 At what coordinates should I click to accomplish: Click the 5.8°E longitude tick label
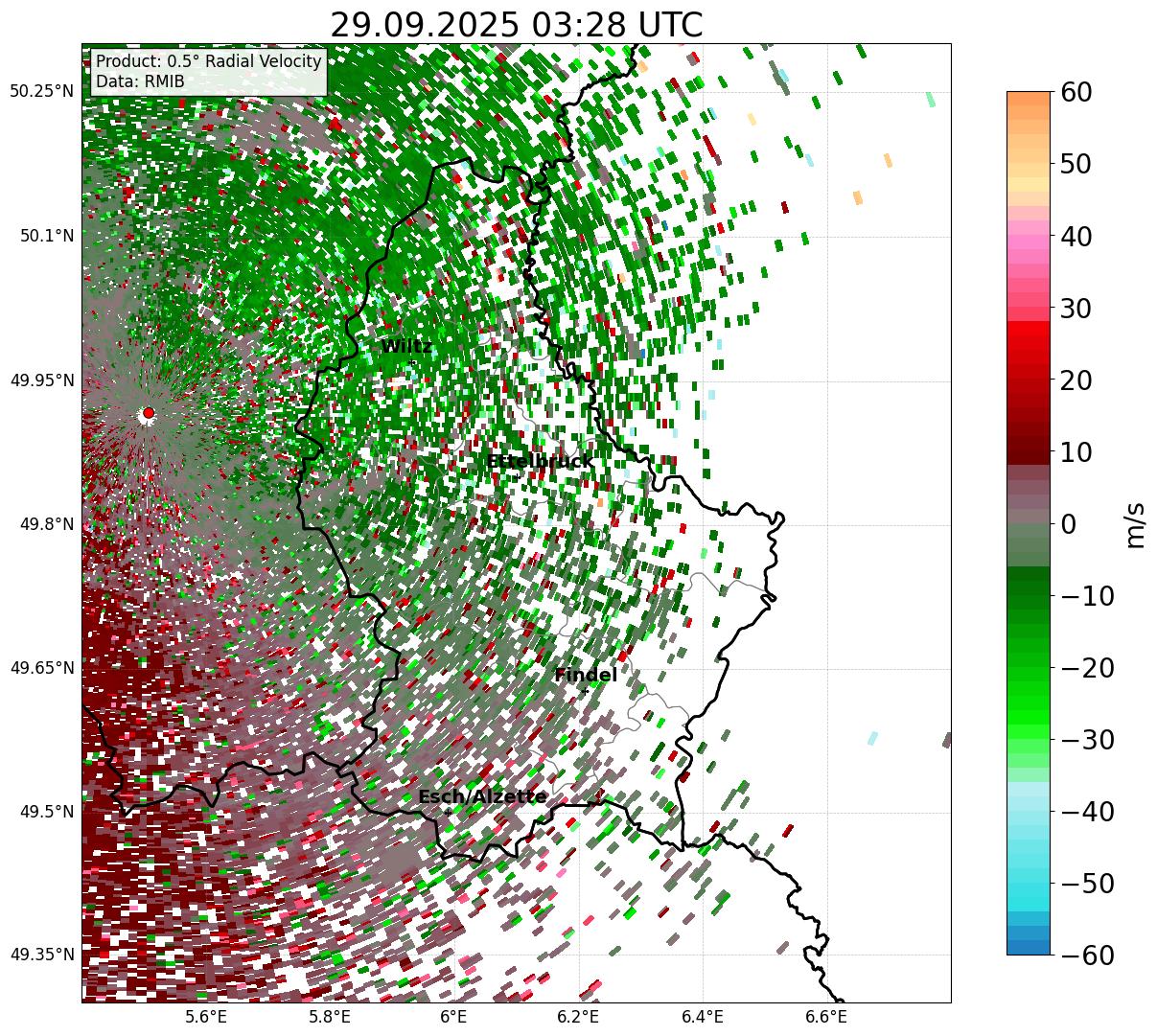click(x=330, y=1017)
